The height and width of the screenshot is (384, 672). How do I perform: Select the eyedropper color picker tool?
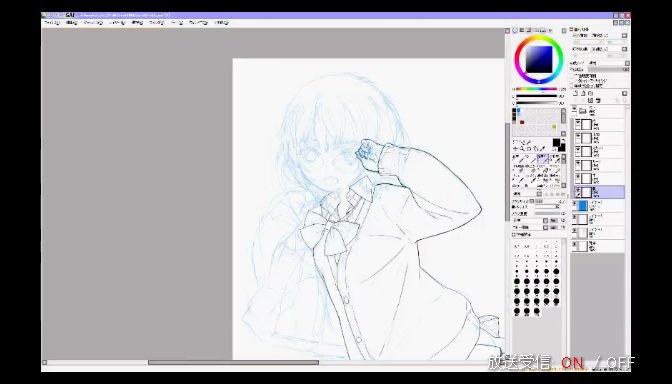pyautogui.click(x=543, y=148)
